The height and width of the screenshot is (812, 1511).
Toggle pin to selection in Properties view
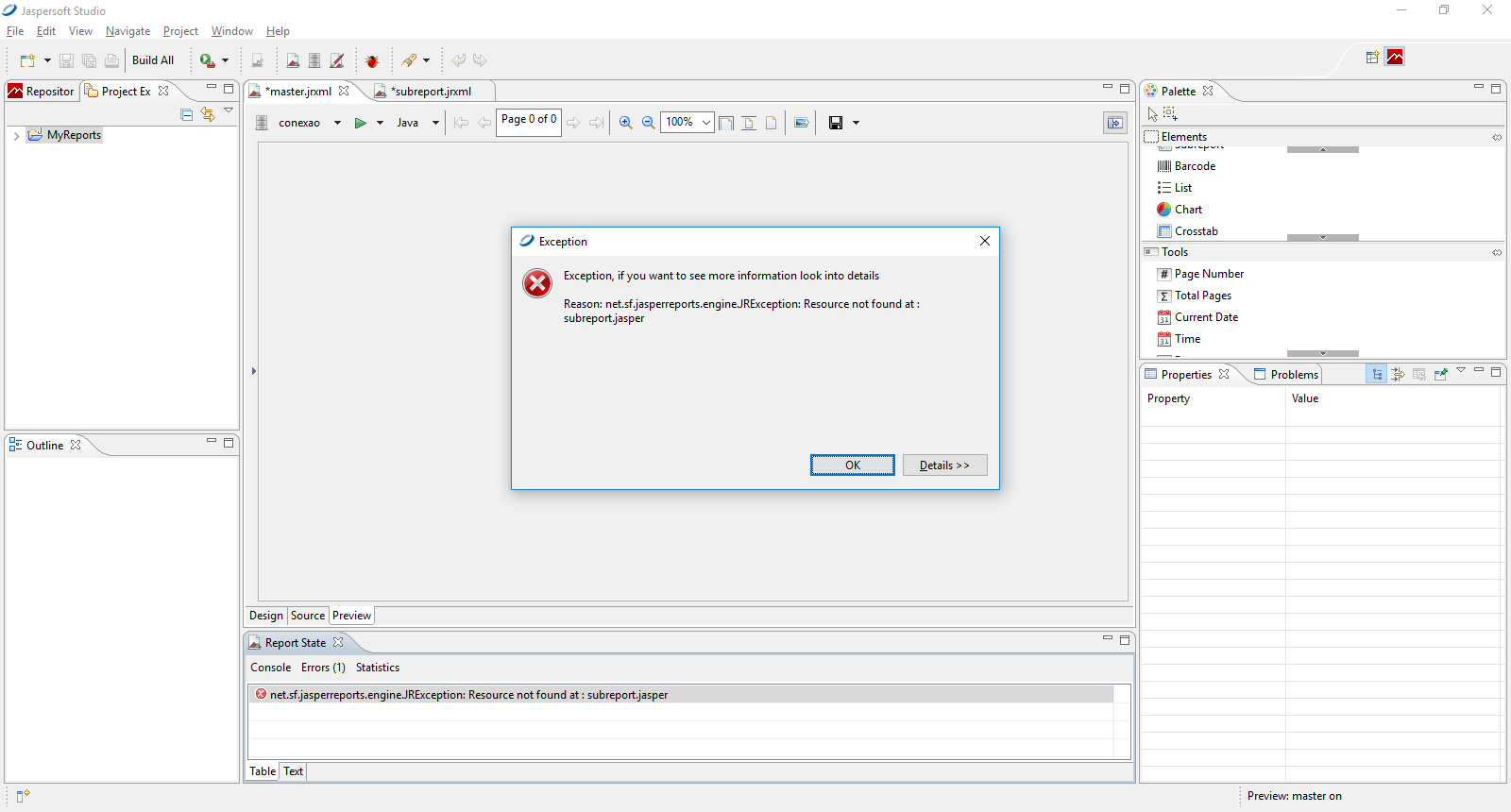(1440, 375)
